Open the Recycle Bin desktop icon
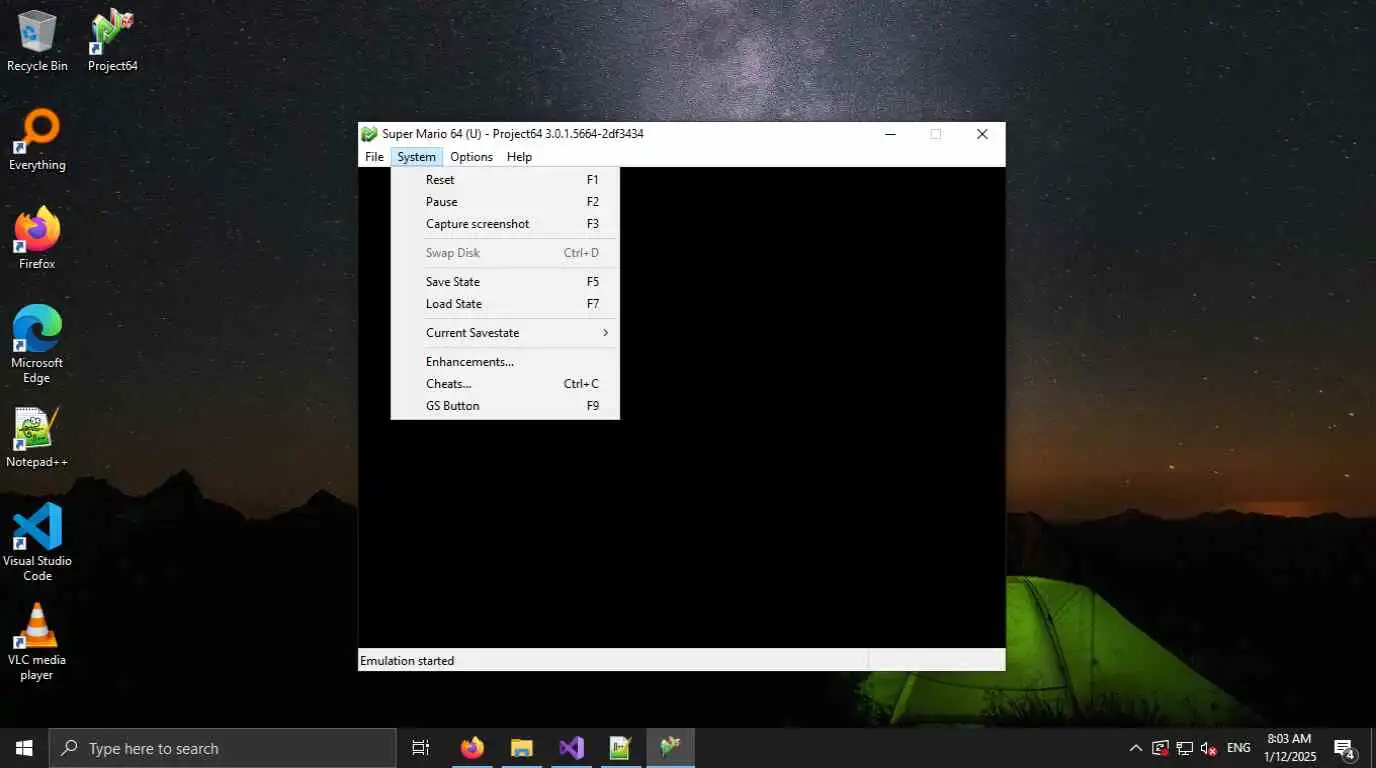Screen dimensions: 1376x768 click(37, 40)
